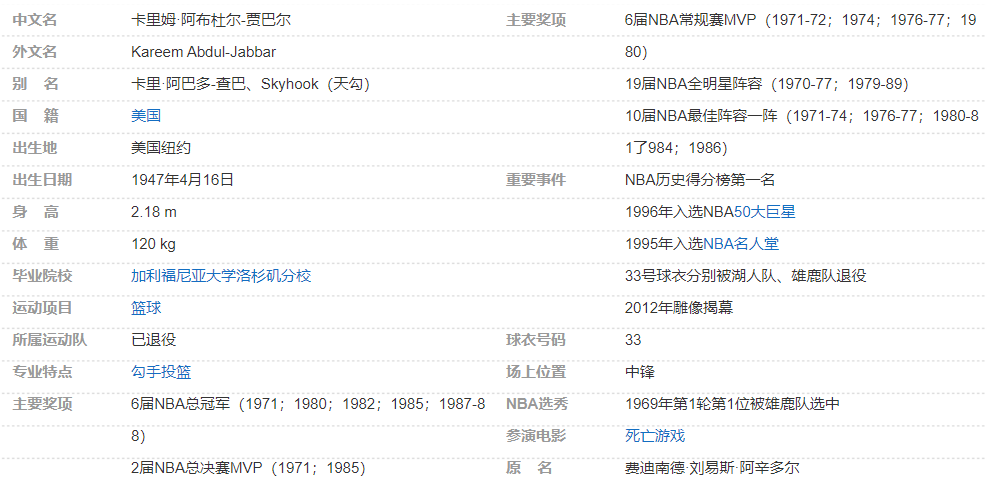Click the draft info 1969年第1轮第1位被雄鹿队选中

[732, 404]
